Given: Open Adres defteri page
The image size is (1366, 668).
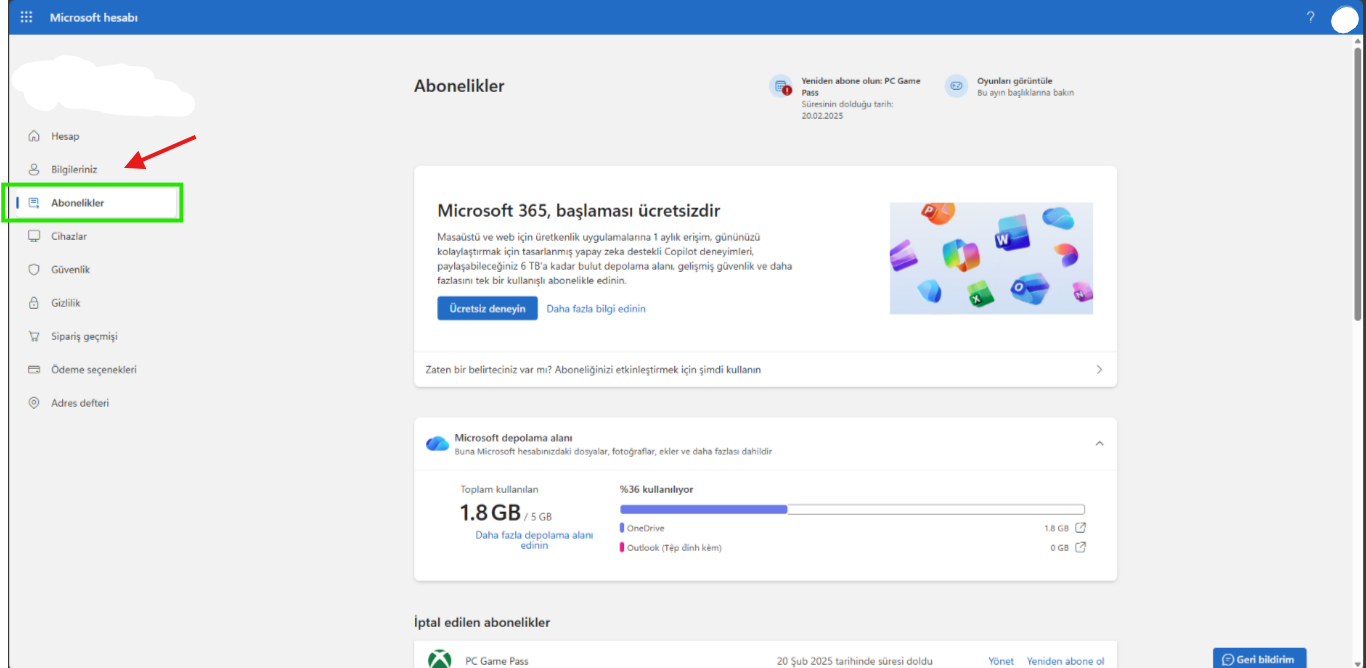Looking at the screenshot, I should tap(80, 403).
